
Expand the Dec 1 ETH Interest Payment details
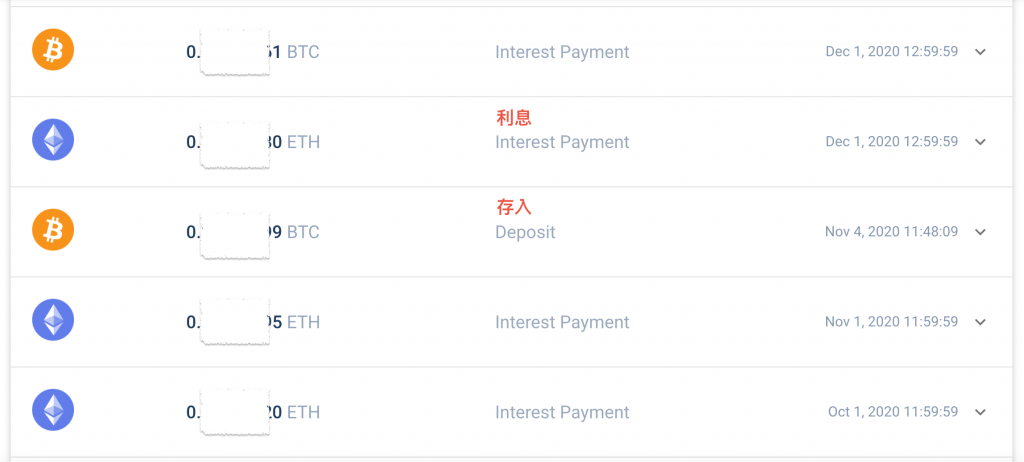point(980,142)
